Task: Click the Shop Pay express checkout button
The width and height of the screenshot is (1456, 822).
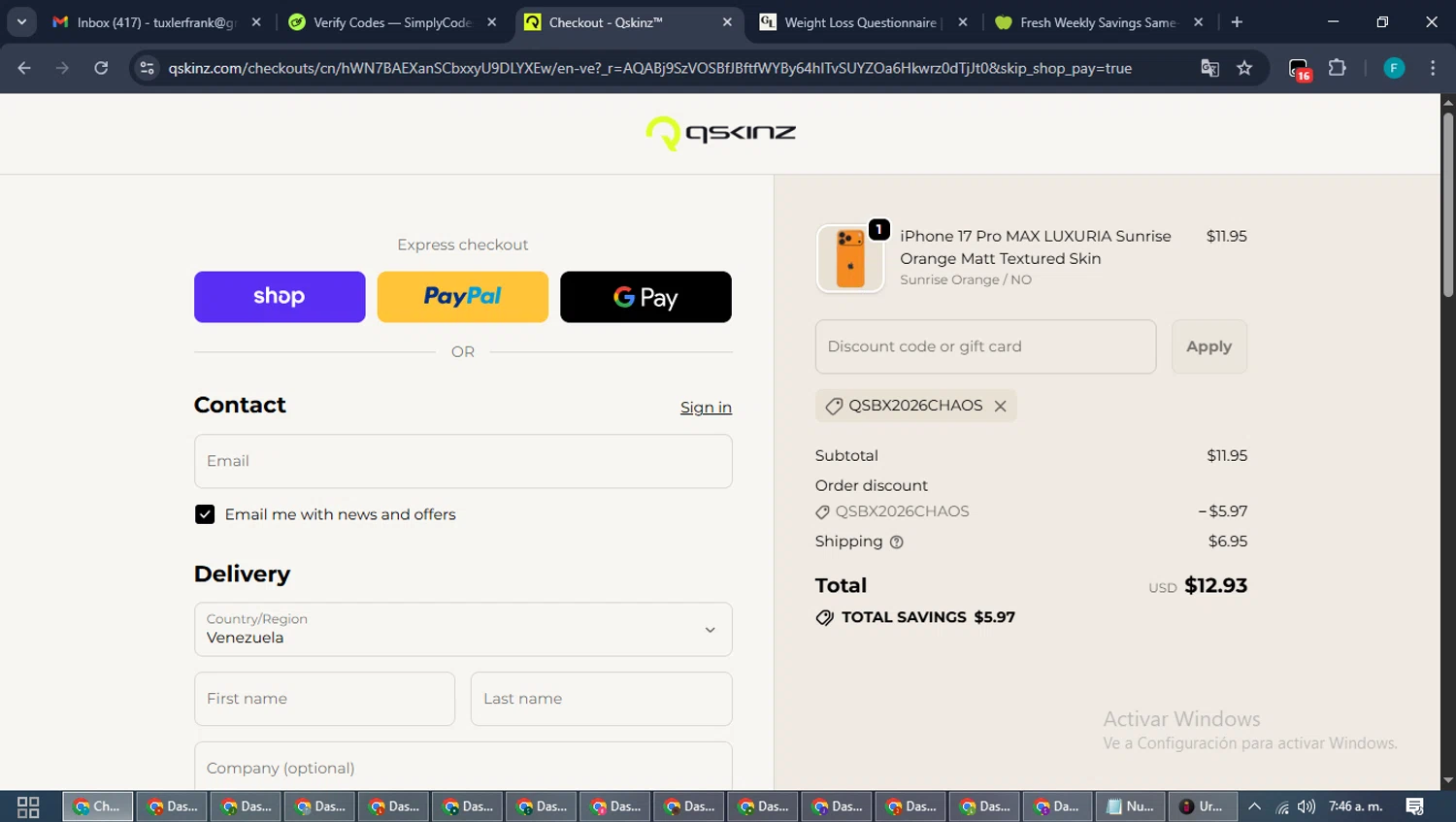Action: pos(280,297)
